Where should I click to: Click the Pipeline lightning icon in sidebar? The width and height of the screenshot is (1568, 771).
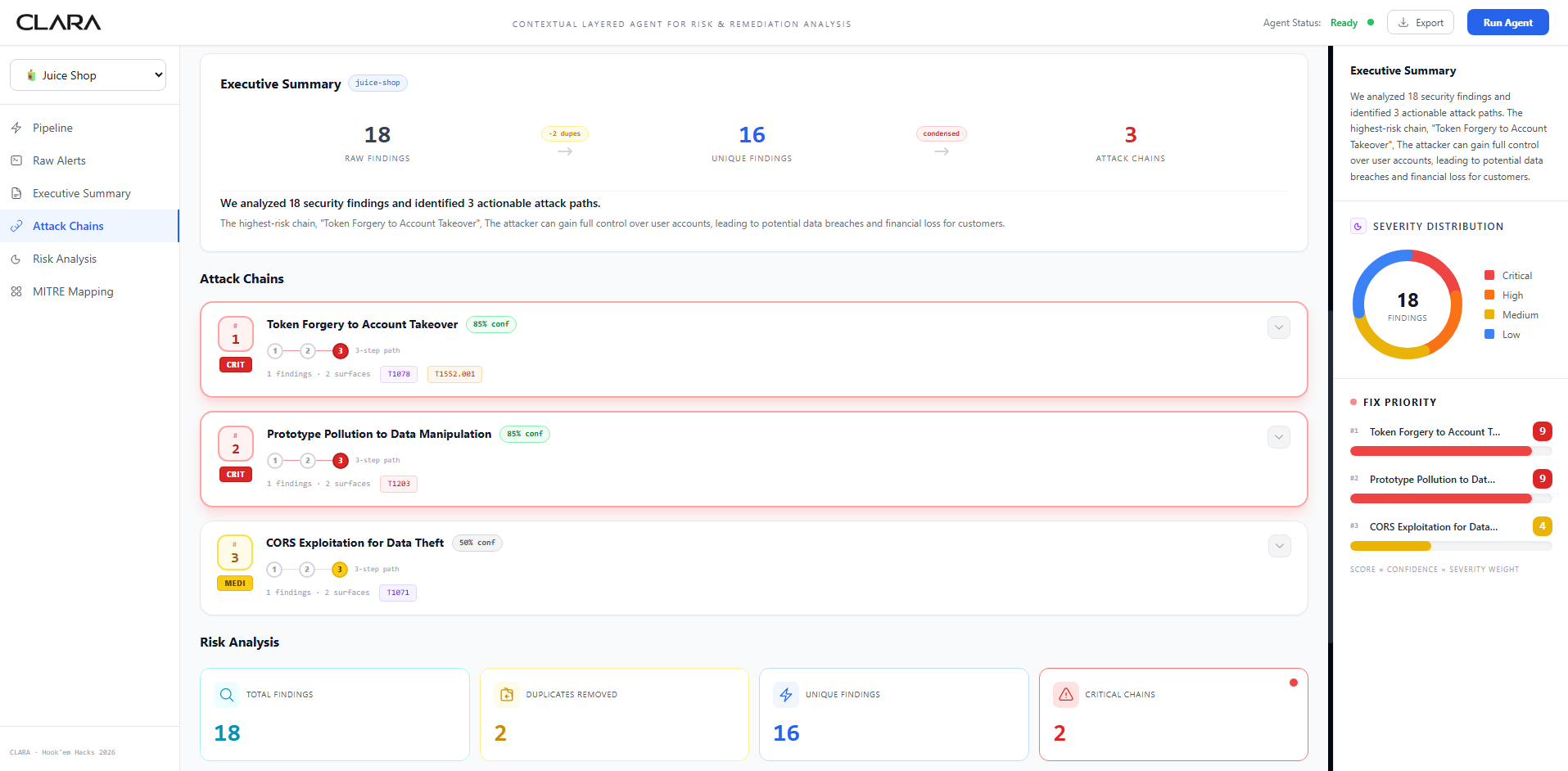[x=16, y=128]
